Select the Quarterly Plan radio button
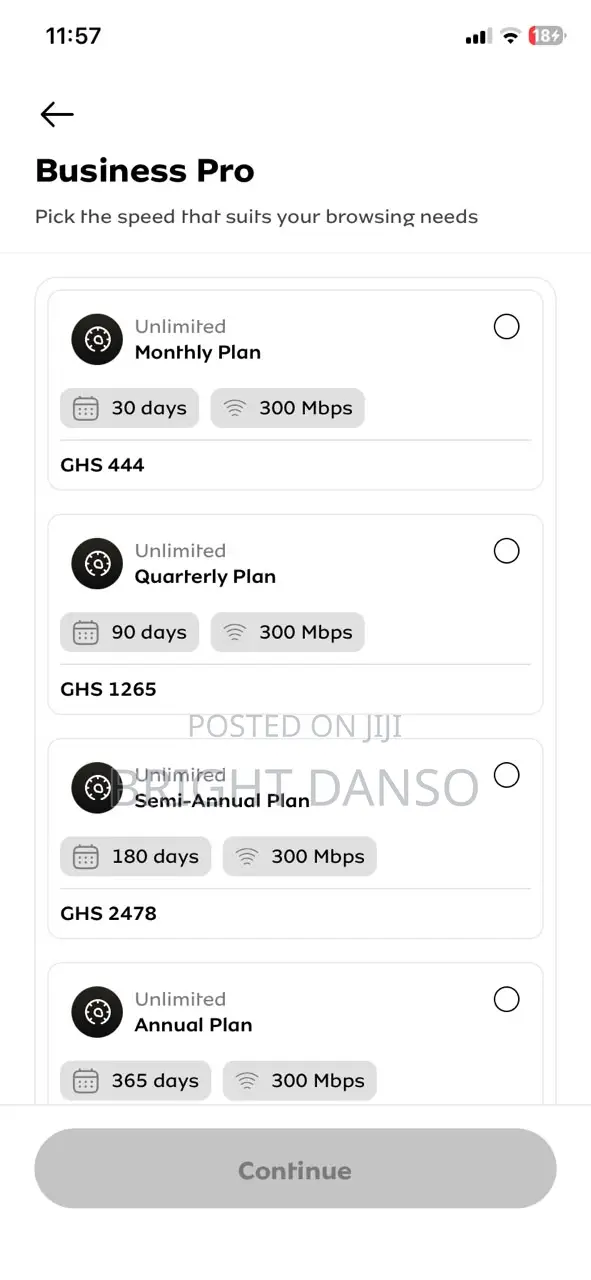The image size is (591, 1280). click(507, 551)
